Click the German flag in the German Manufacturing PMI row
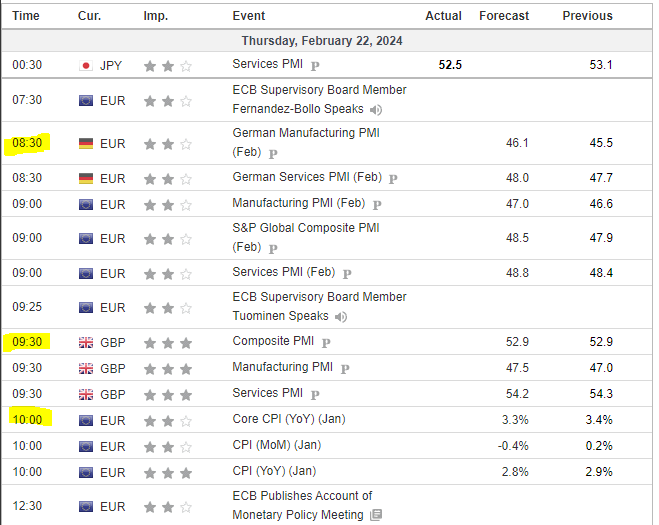 (85, 143)
